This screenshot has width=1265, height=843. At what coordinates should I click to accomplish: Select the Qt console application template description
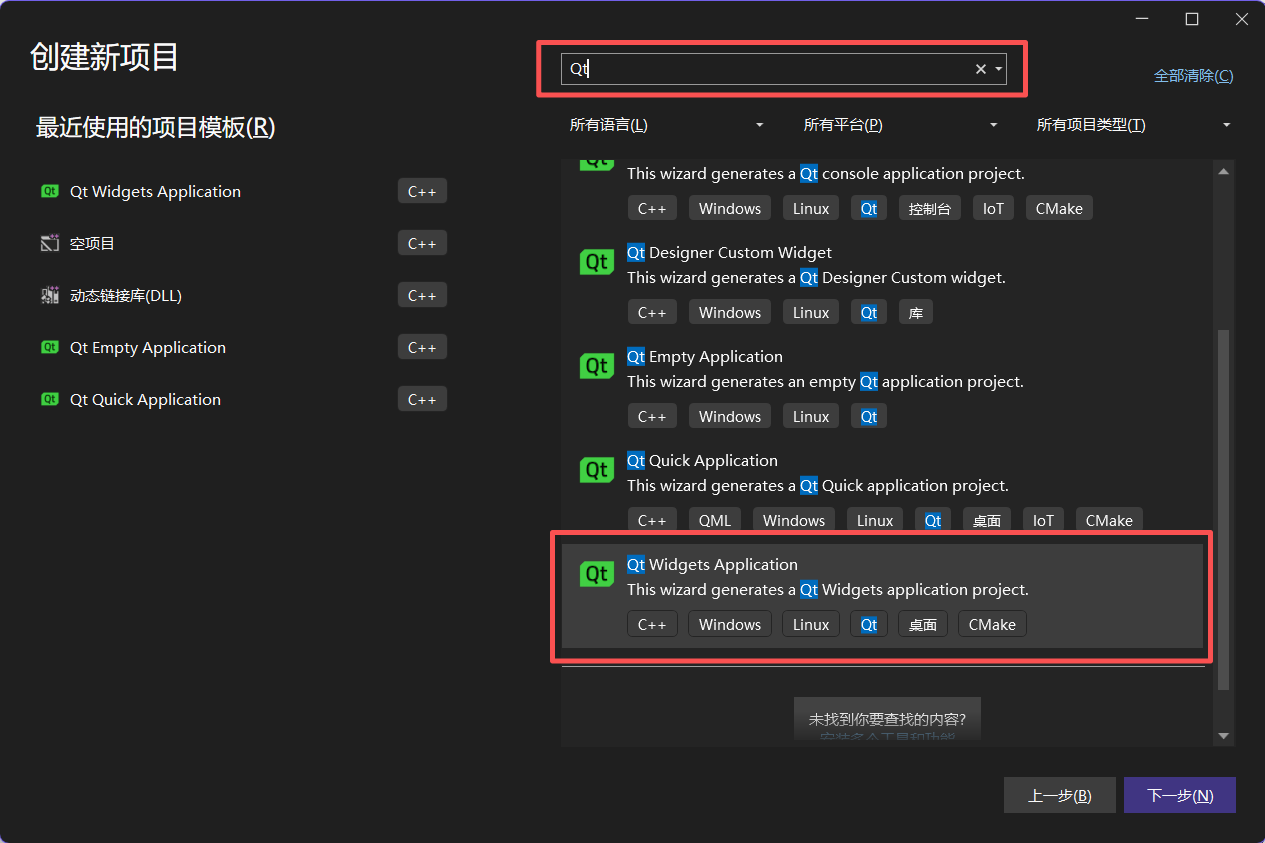(826, 174)
